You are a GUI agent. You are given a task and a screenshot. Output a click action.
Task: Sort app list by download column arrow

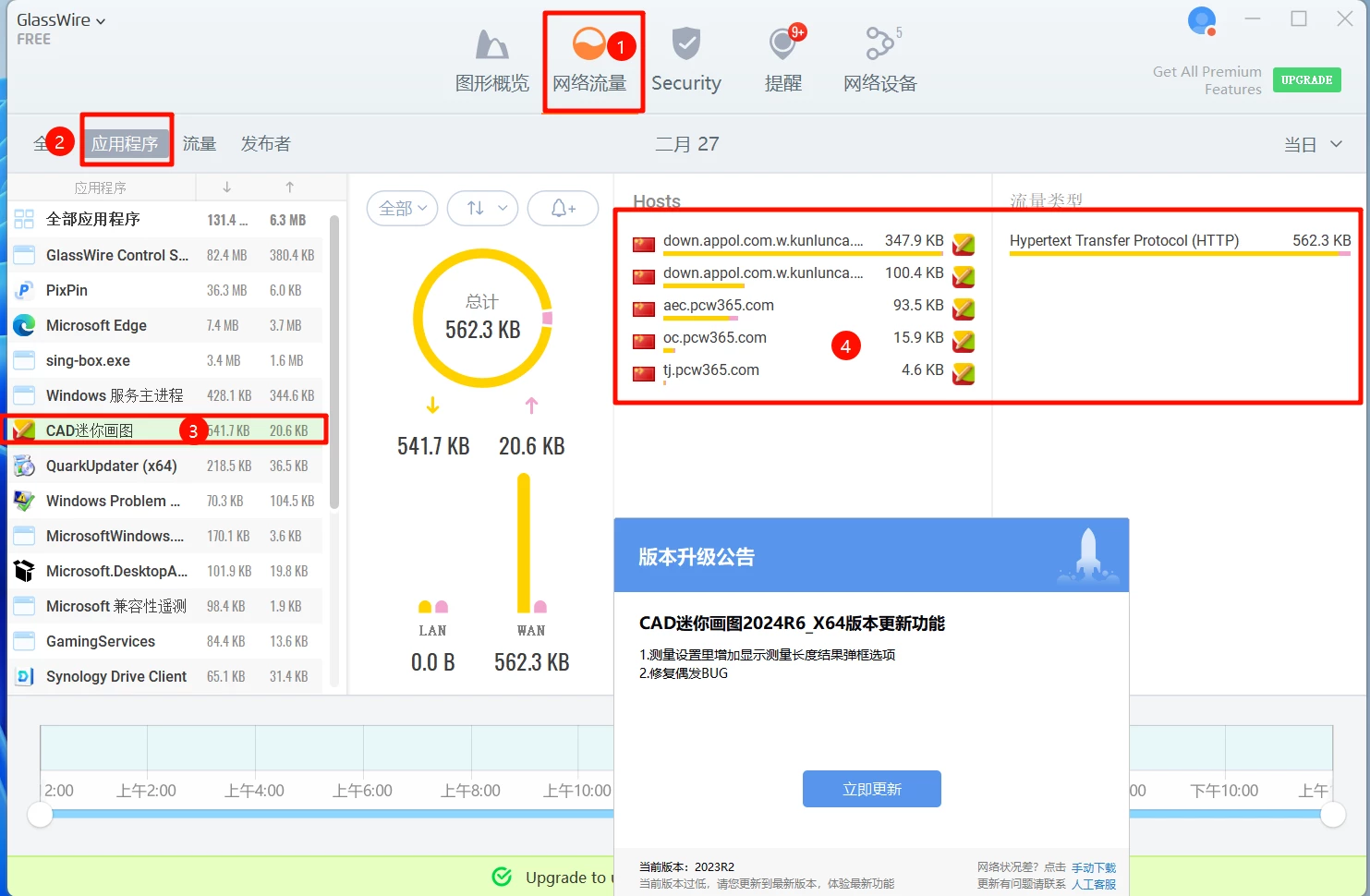(226, 188)
